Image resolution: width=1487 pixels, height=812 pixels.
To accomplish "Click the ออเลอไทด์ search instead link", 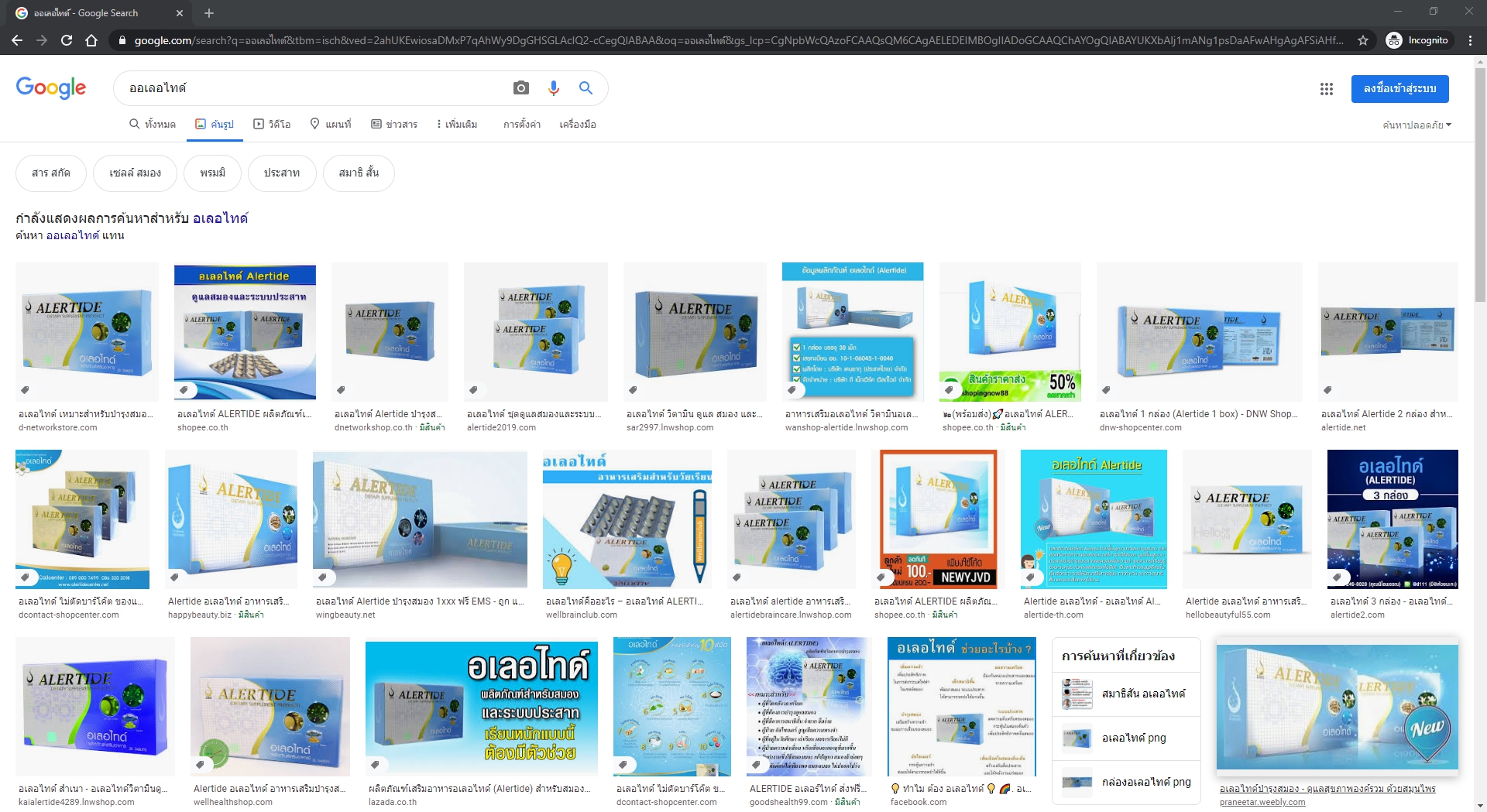I will click(x=73, y=235).
